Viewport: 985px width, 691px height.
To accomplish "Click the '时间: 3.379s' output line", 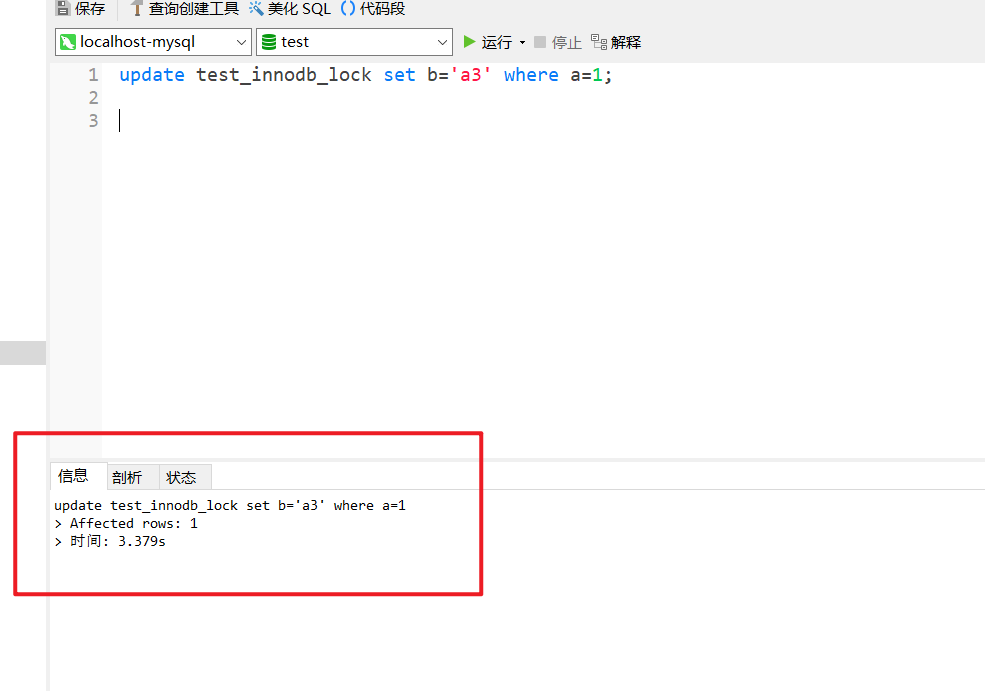I will coord(110,541).
